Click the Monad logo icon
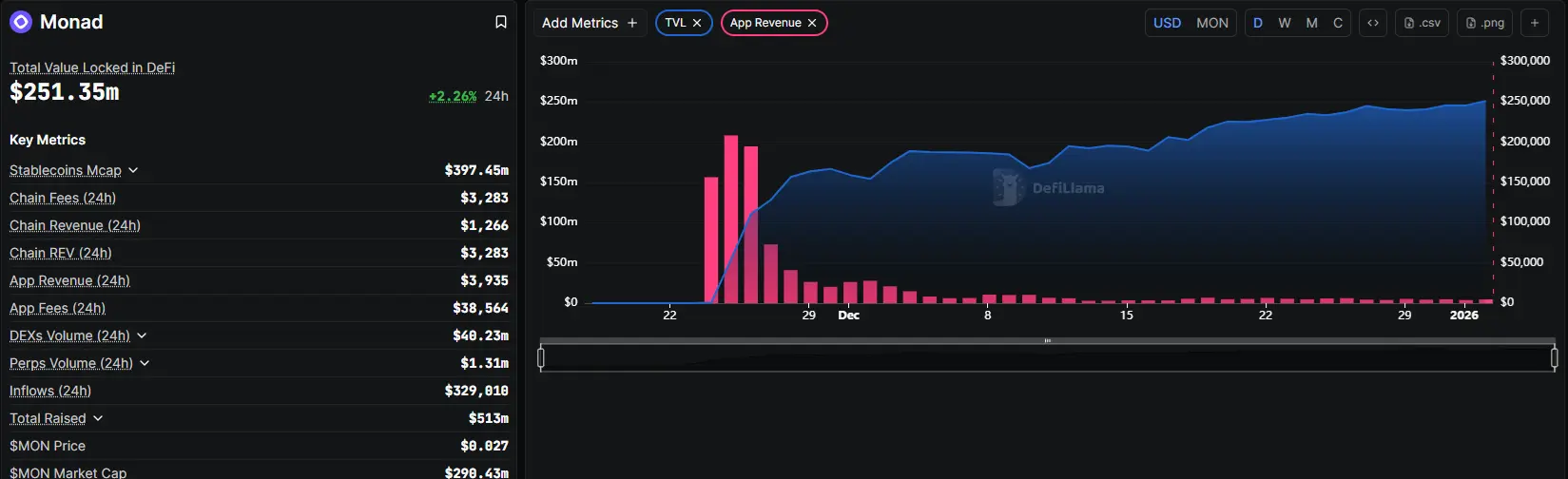Screen dimensions: 1568x479 [21, 22]
